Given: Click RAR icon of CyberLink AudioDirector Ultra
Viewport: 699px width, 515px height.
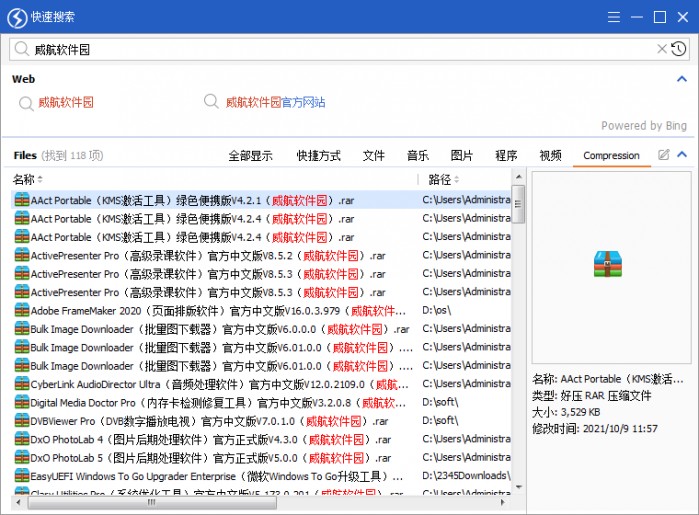Looking at the screenshot, I should click(22, 383).
